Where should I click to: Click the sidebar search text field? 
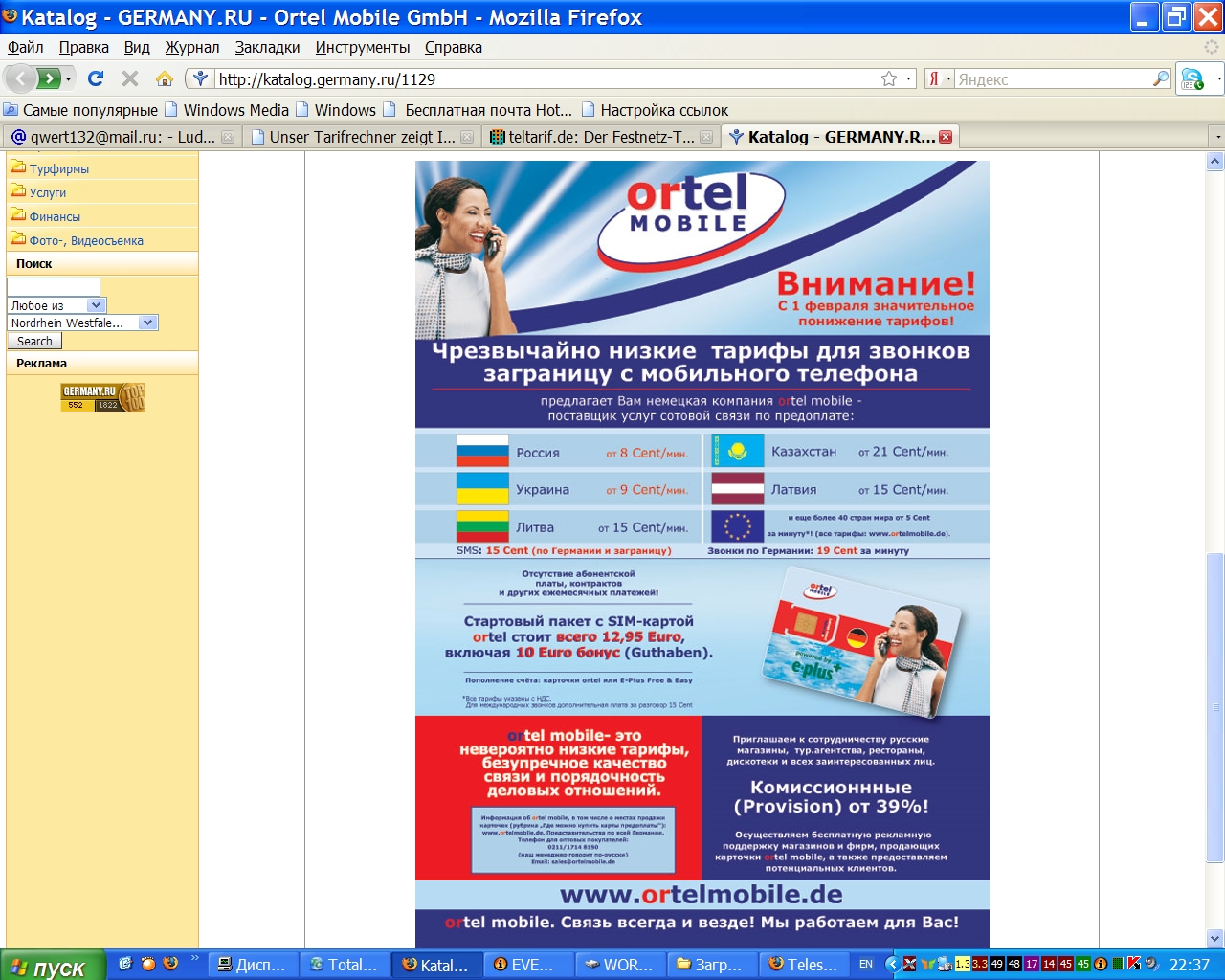point(54,287)
